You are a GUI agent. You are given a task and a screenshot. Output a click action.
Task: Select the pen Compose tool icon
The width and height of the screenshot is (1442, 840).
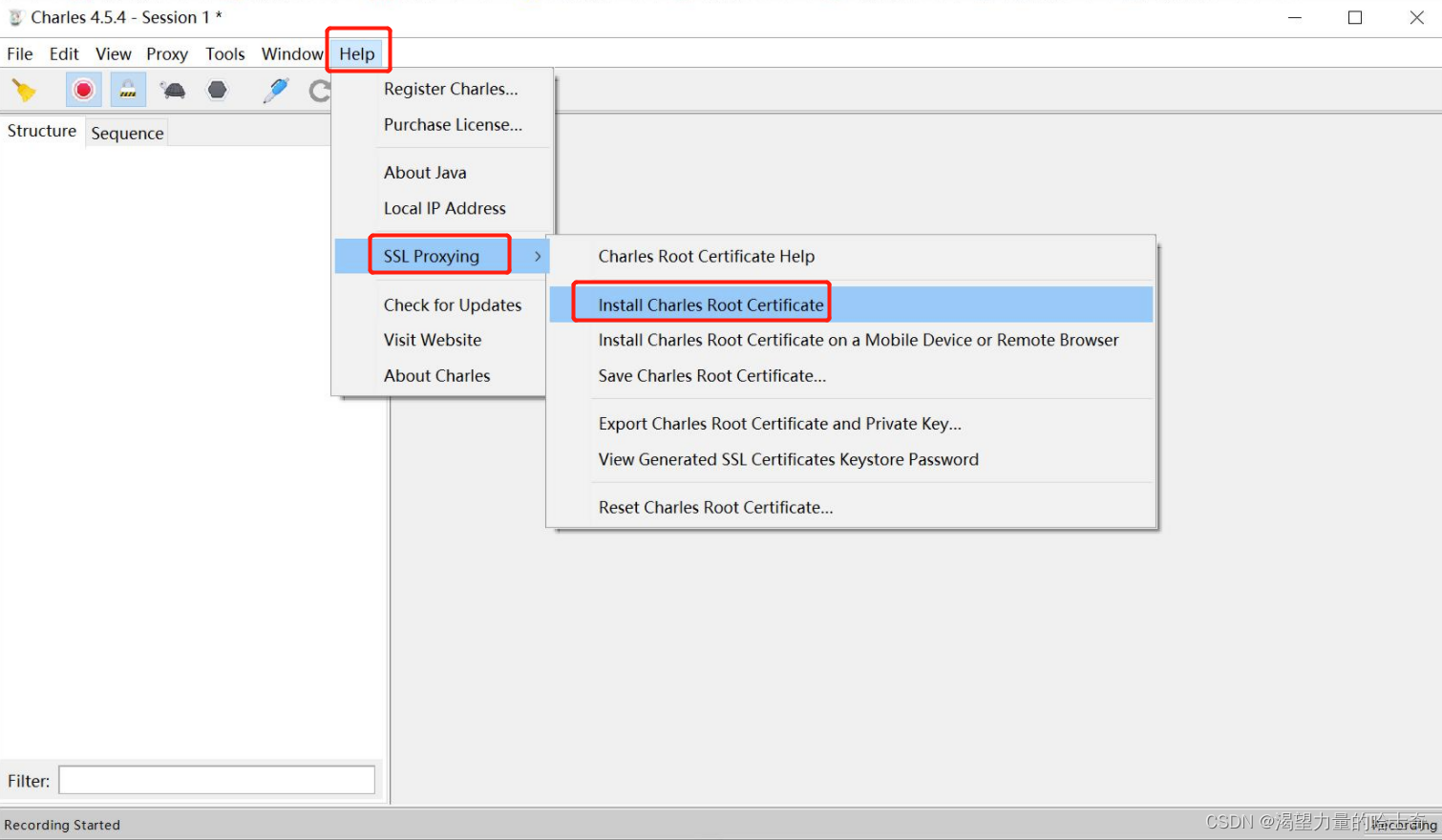point(276,91)
